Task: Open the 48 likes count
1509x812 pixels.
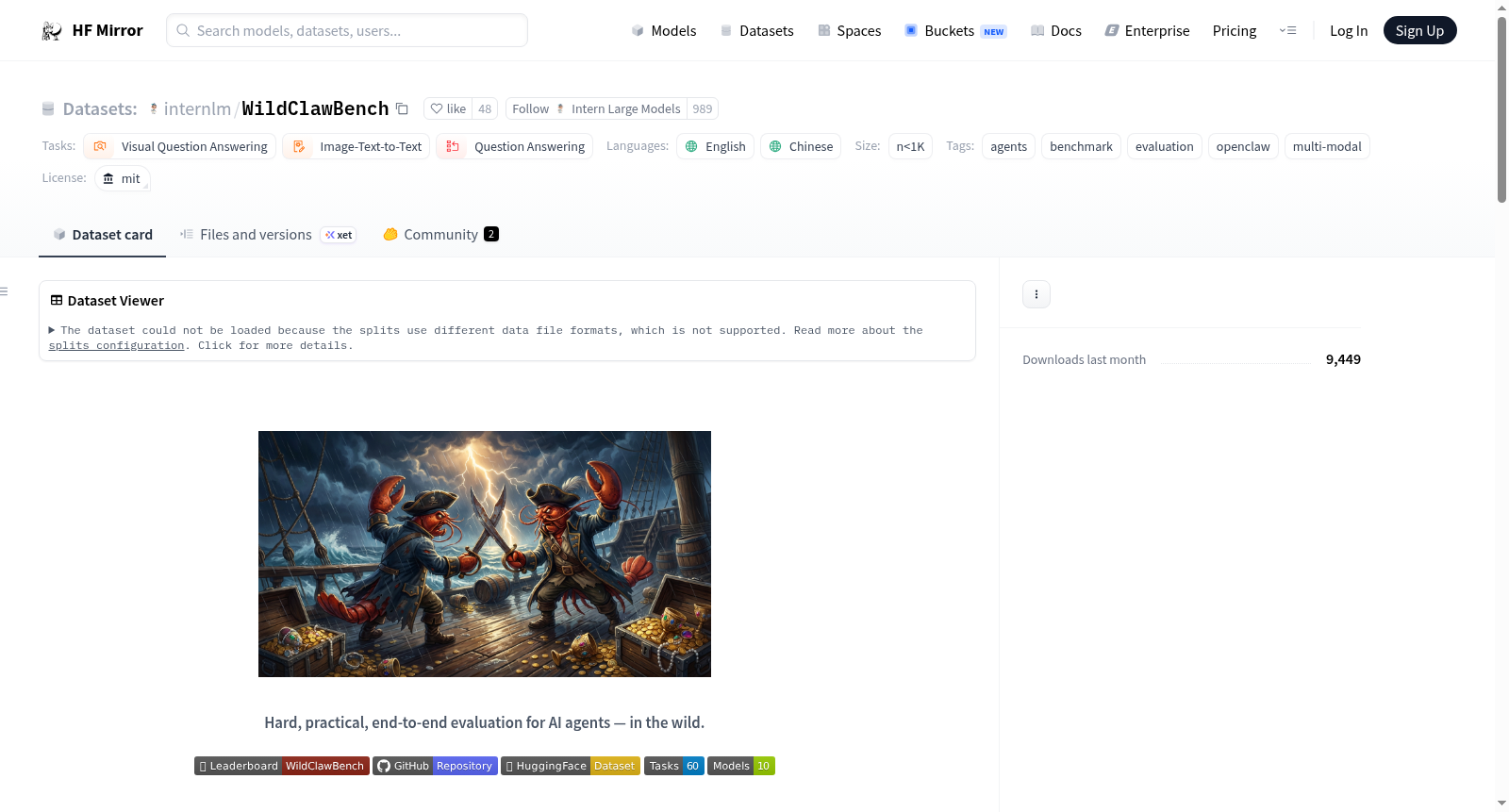Action: point(485,108)
